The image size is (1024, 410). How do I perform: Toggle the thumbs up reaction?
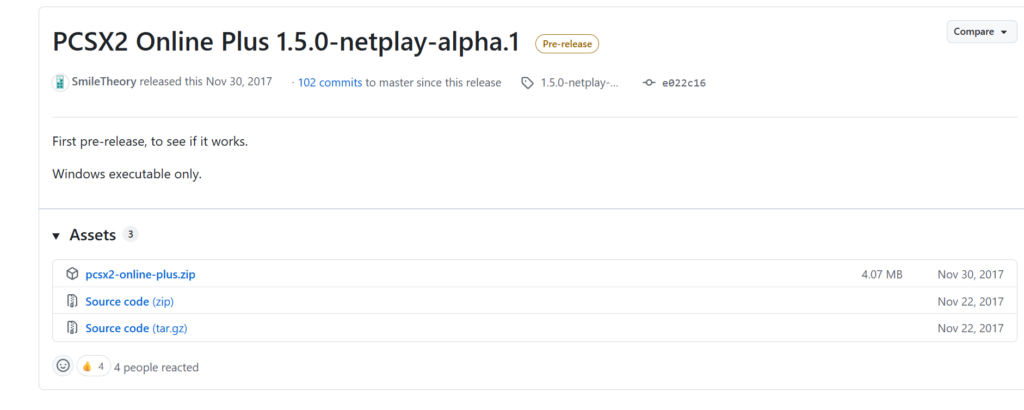click(x=93, y=367)
